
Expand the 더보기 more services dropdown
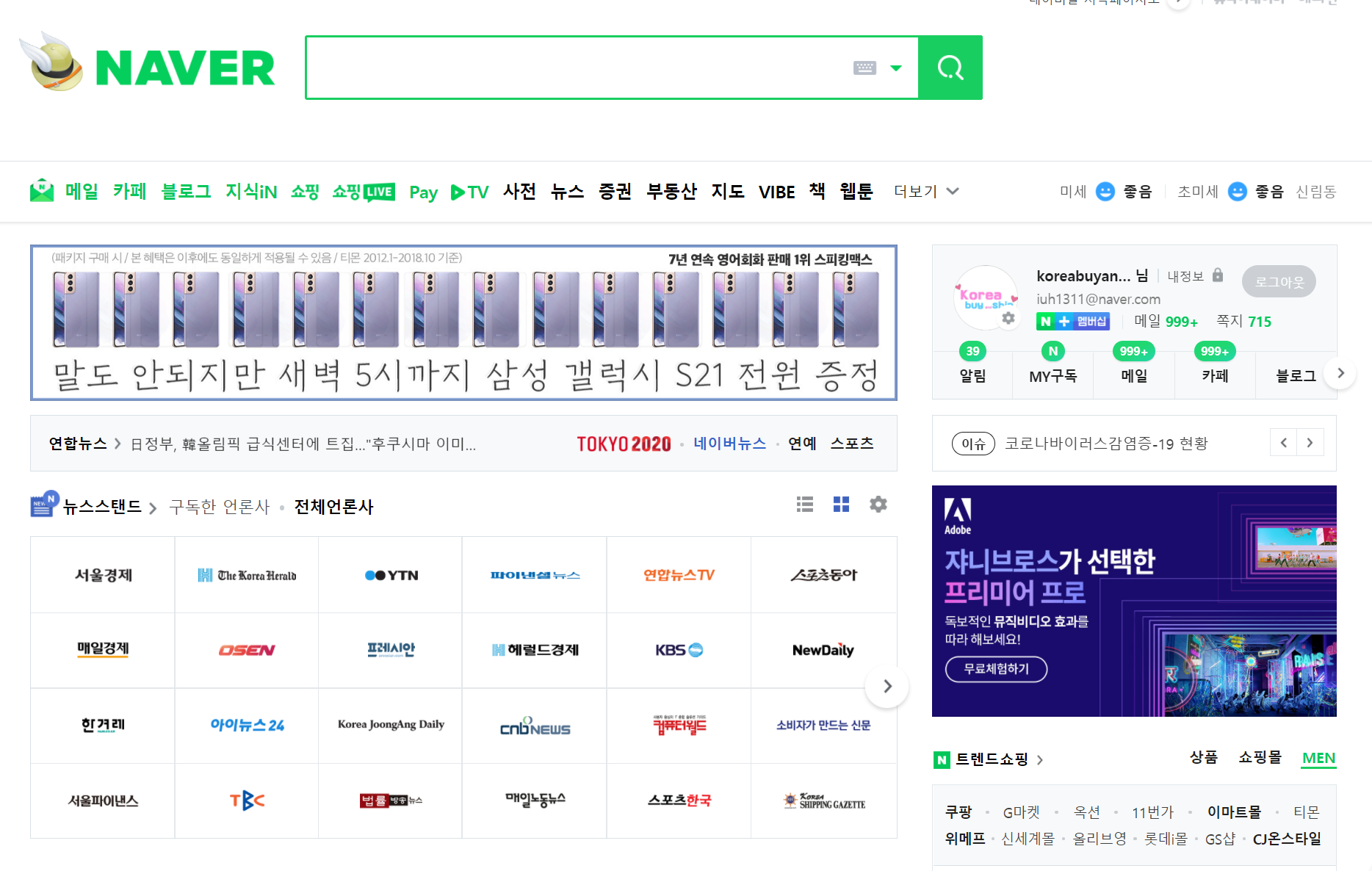click(926, 192)
